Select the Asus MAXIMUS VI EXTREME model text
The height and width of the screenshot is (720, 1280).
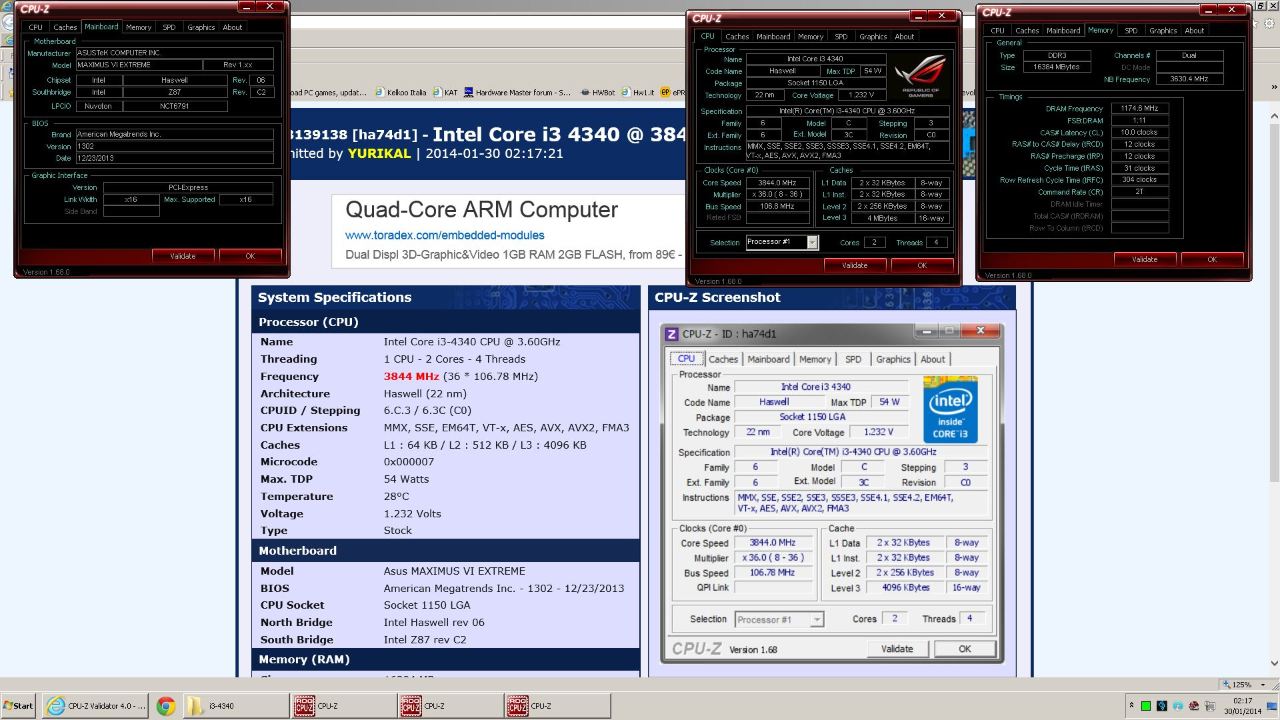tap(454, 571)
